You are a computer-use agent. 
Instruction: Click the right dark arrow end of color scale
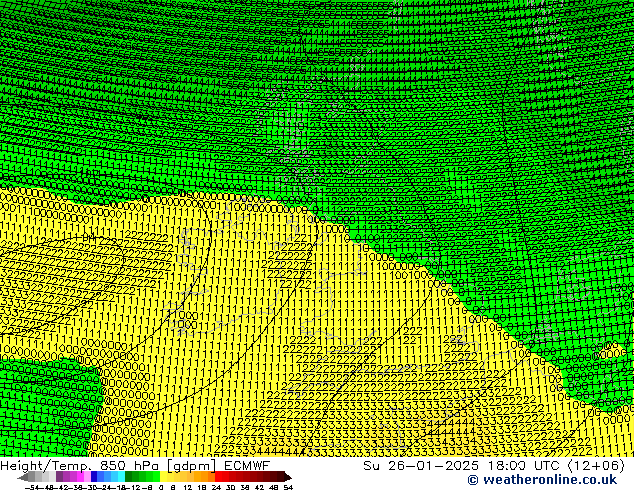288,477
